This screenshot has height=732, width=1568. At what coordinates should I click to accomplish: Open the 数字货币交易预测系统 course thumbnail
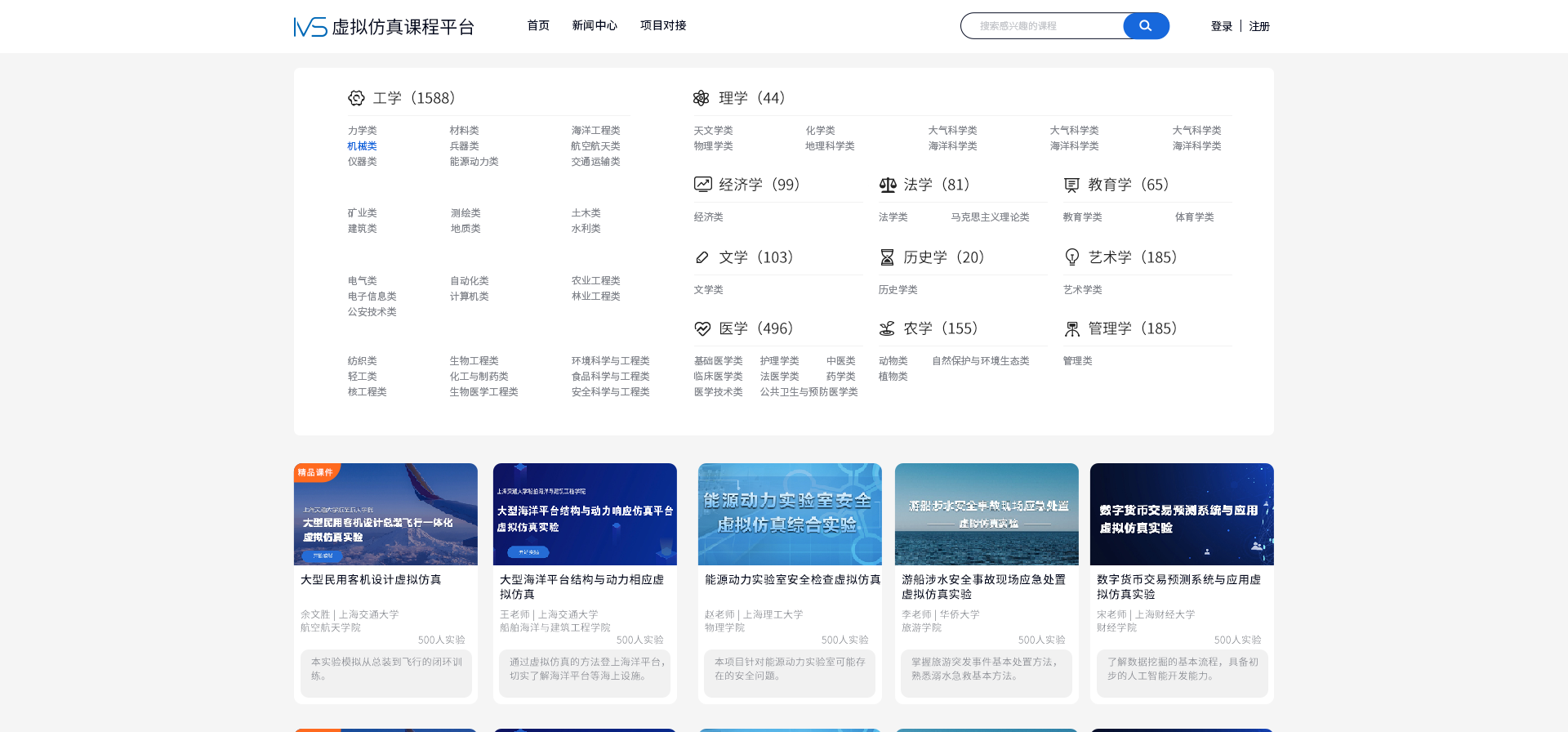pos(1181,514)
